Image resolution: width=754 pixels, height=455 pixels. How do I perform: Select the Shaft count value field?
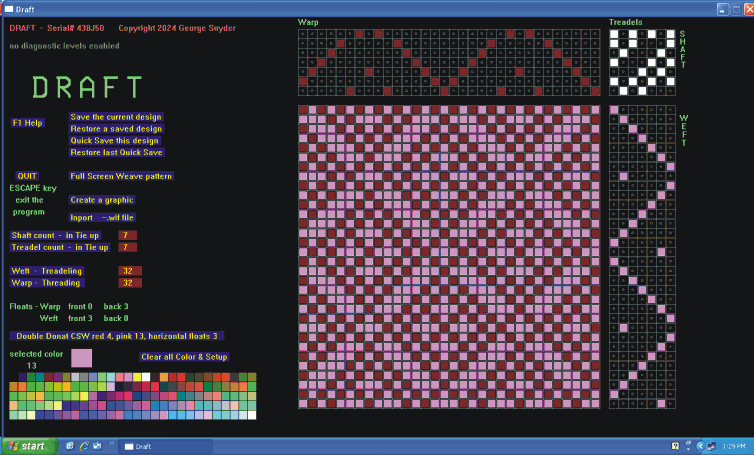(128, 235)
